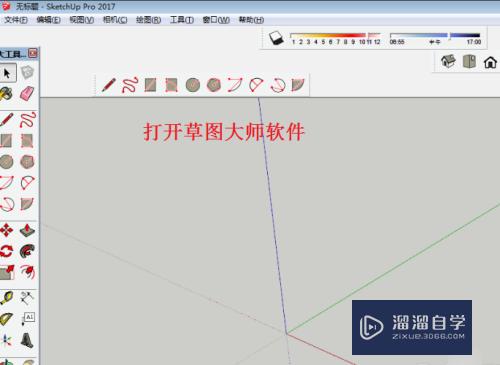Viewport: 500px width, 365px height.
Task: Select the Polygon tool in horizontal toolbar
Action: coord(214,85)
